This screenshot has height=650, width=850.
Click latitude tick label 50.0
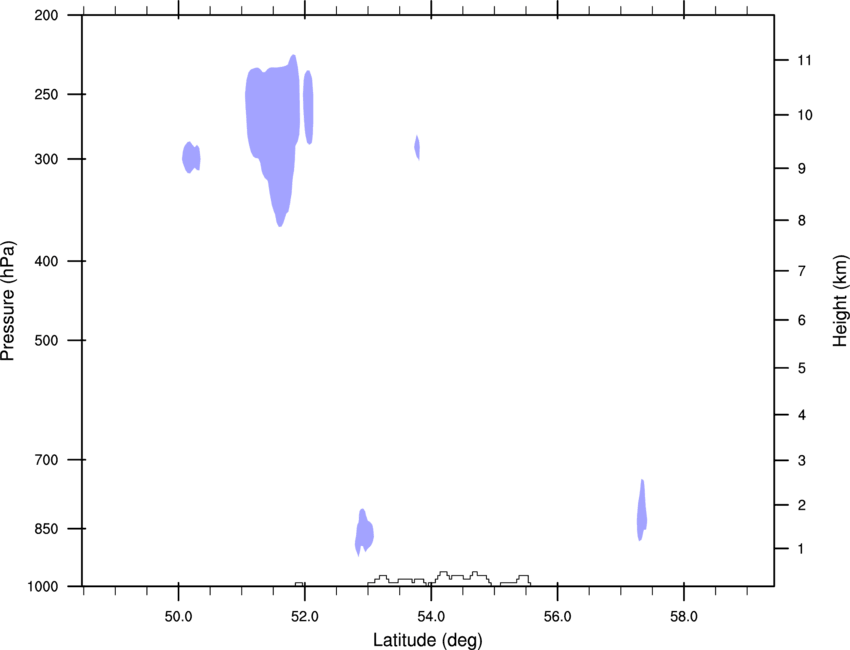coord(178,616)
